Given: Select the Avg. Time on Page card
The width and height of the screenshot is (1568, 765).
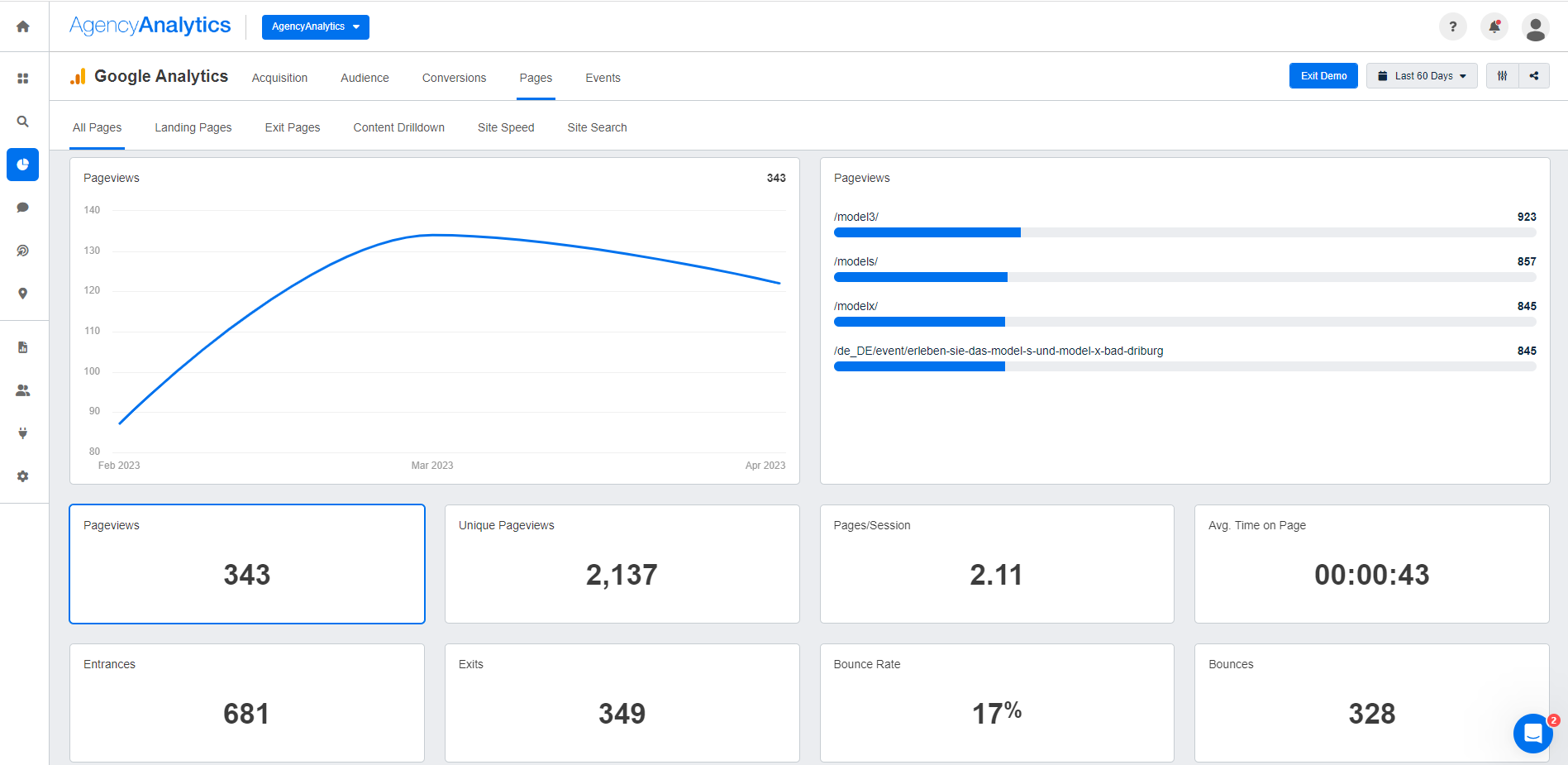Looking at the screenshot, I should point(1372,564).
